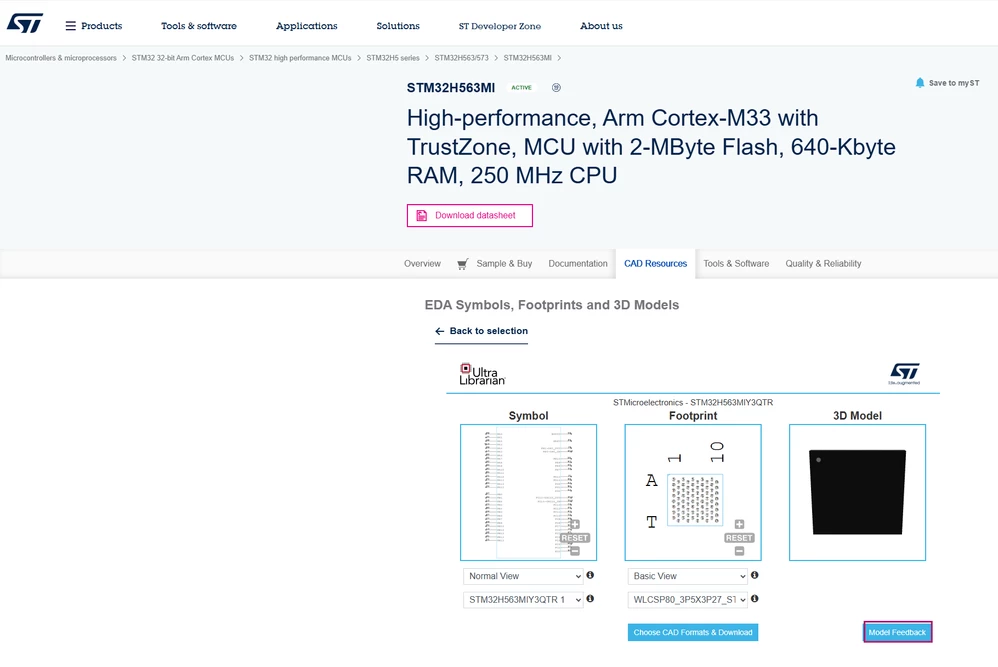Zoom out on the Footprint preview
The width and height of the screenshot is (998, 667).
coord(739,551)
